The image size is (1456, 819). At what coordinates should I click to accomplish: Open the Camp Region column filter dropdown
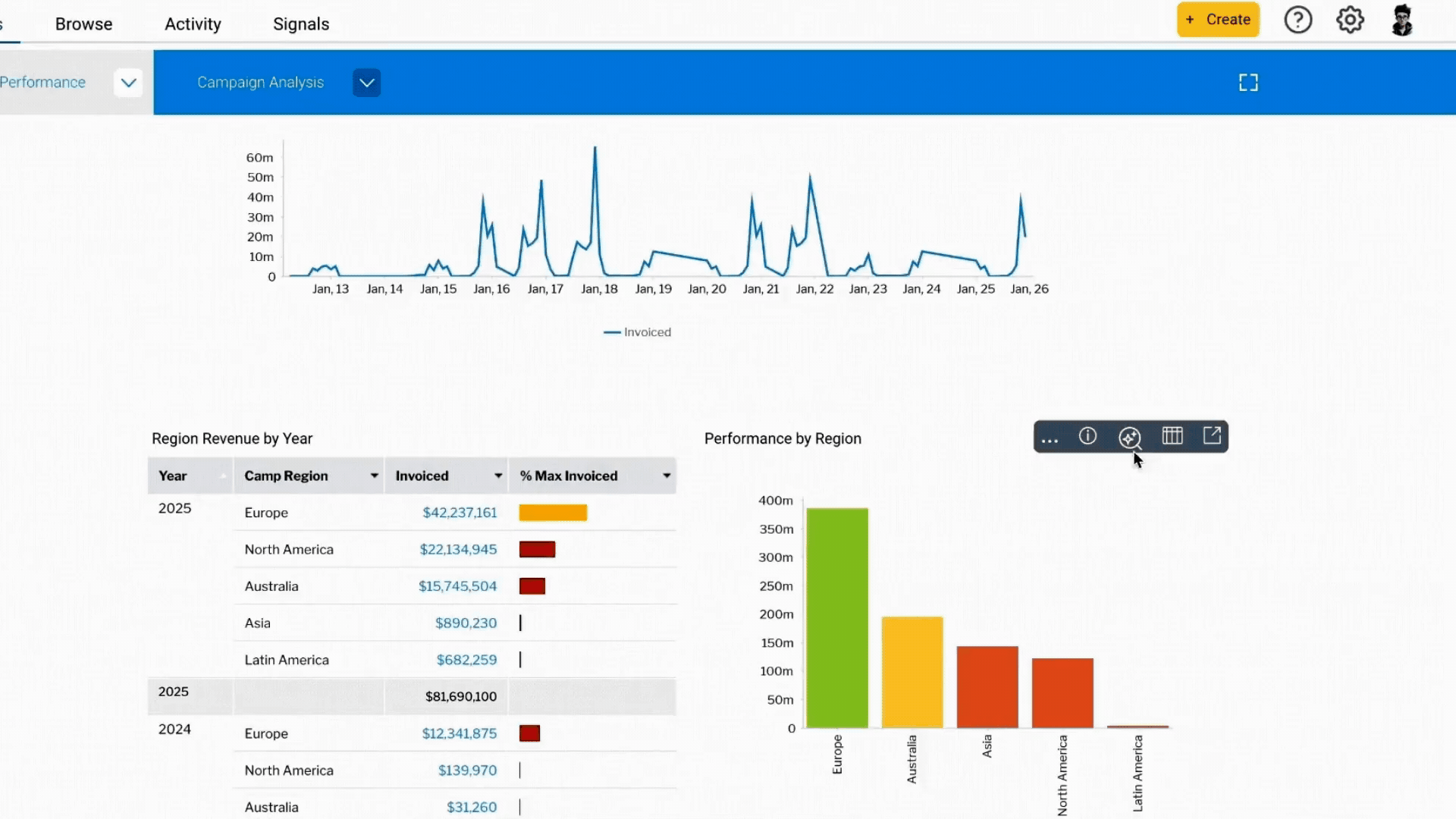374,475
